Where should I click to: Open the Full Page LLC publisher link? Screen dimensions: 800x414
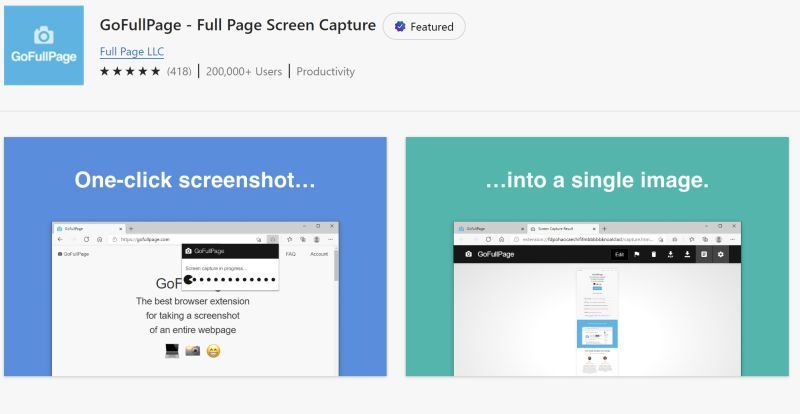(x=132, y=52)
